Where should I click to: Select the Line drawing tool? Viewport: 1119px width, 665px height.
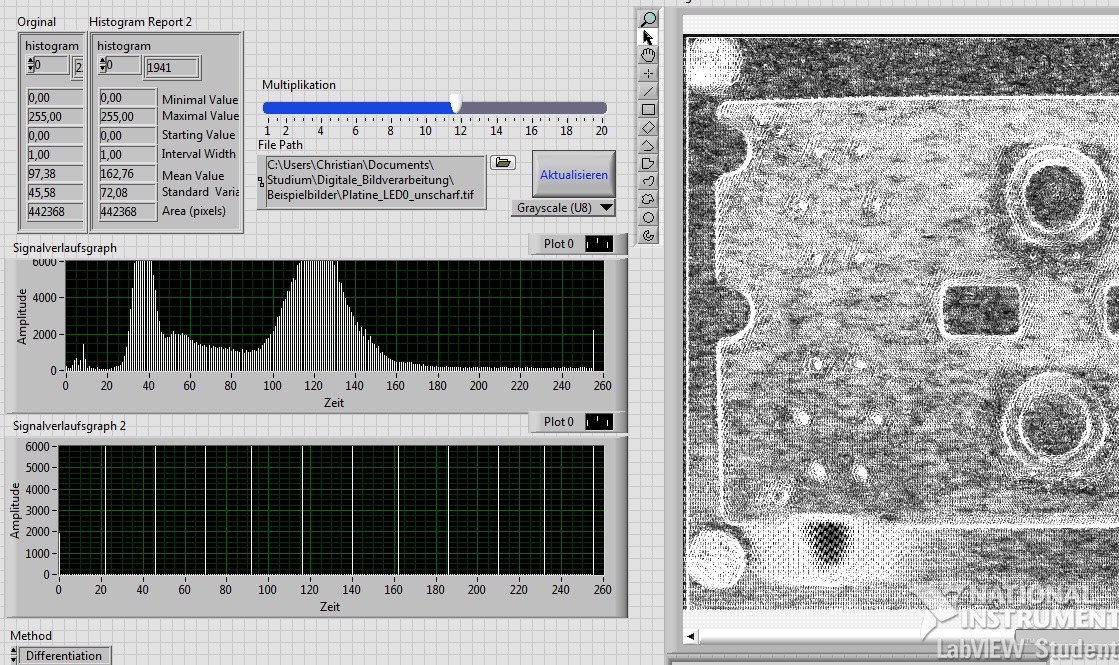point(648,91)
